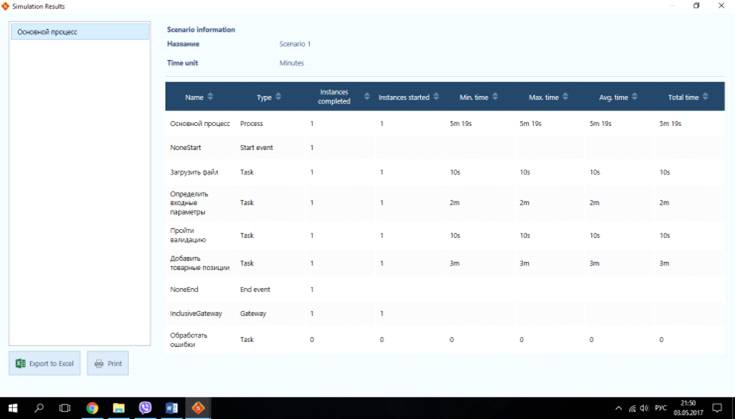
Task: Open Viber from the taskbar
Action: 145,408
